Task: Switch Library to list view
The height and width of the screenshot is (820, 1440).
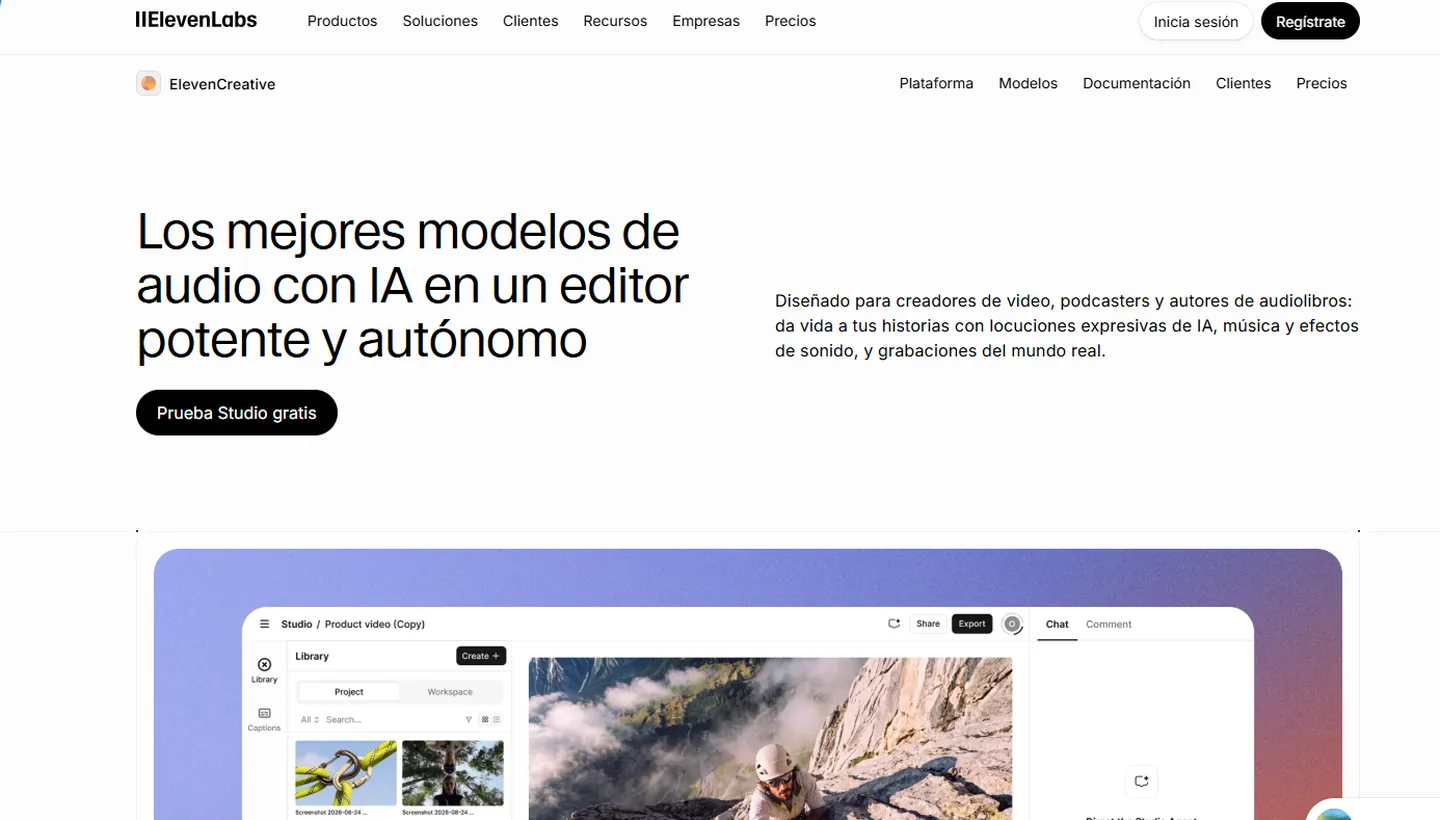Action: coord(497,719)
